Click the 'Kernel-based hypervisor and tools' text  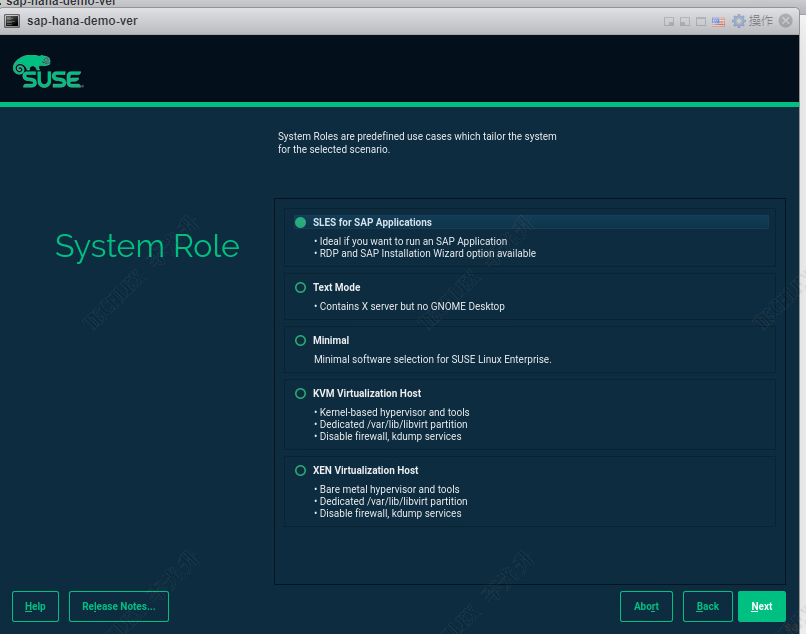[x=394, y=412]
